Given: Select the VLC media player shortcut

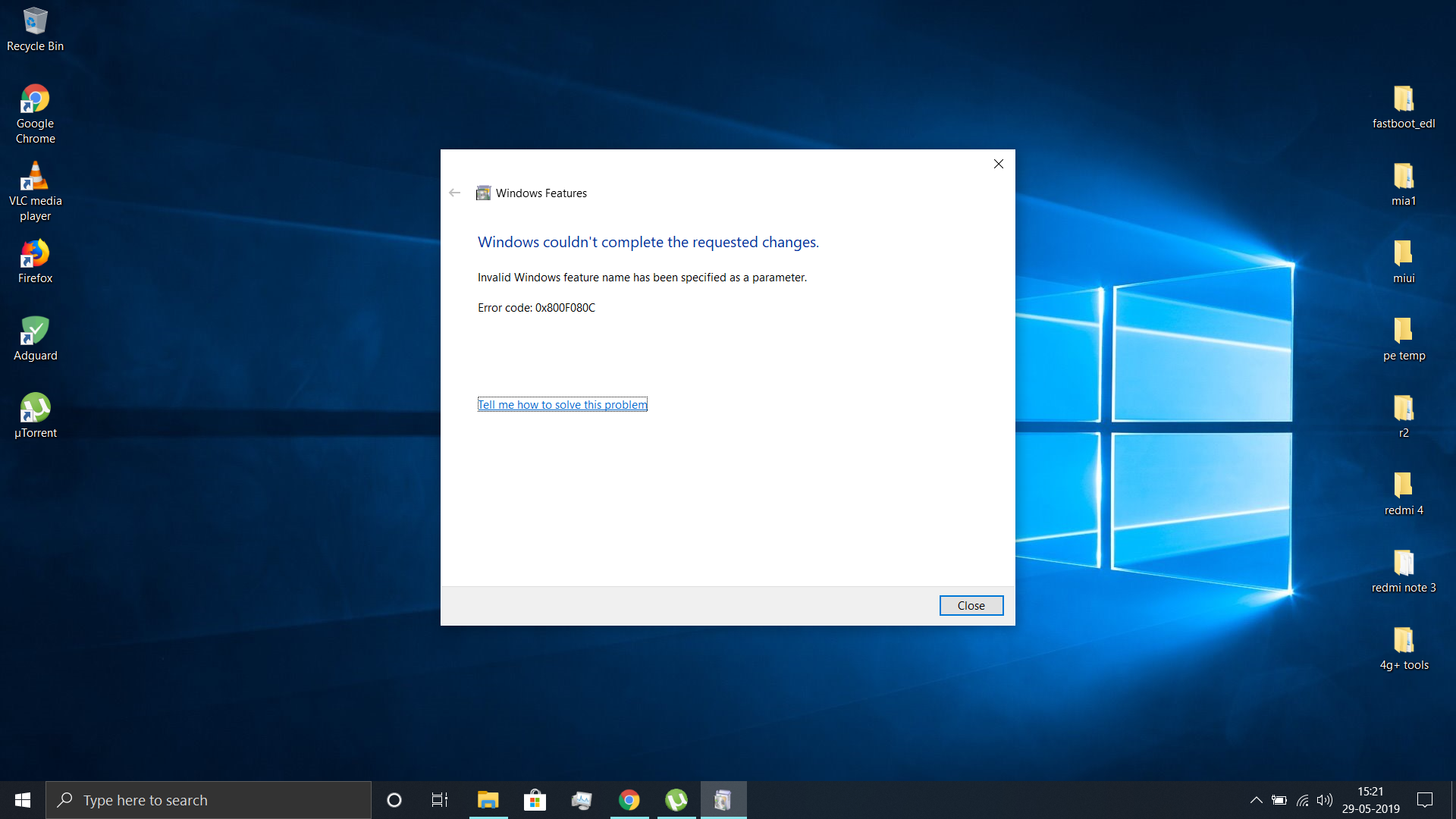Looking at the screenshot, I should pyautogui.click(x=35, y=190).
